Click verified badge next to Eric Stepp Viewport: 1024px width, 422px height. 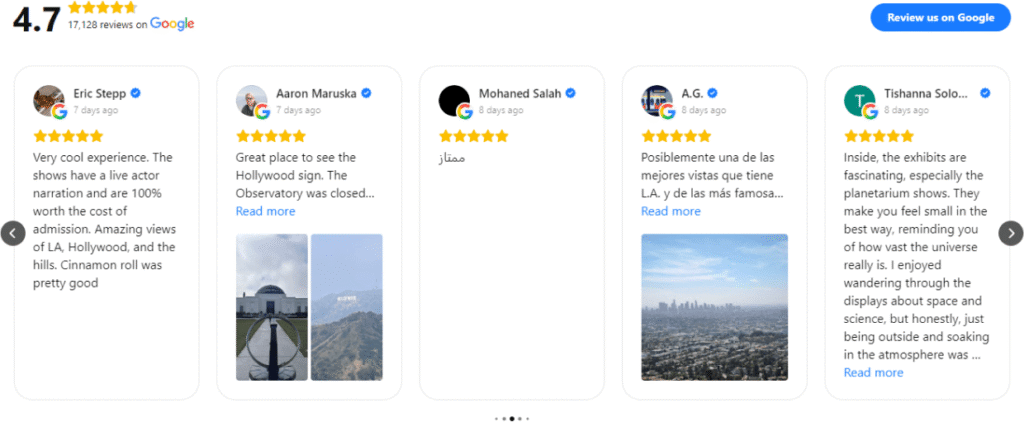(135, 93)
